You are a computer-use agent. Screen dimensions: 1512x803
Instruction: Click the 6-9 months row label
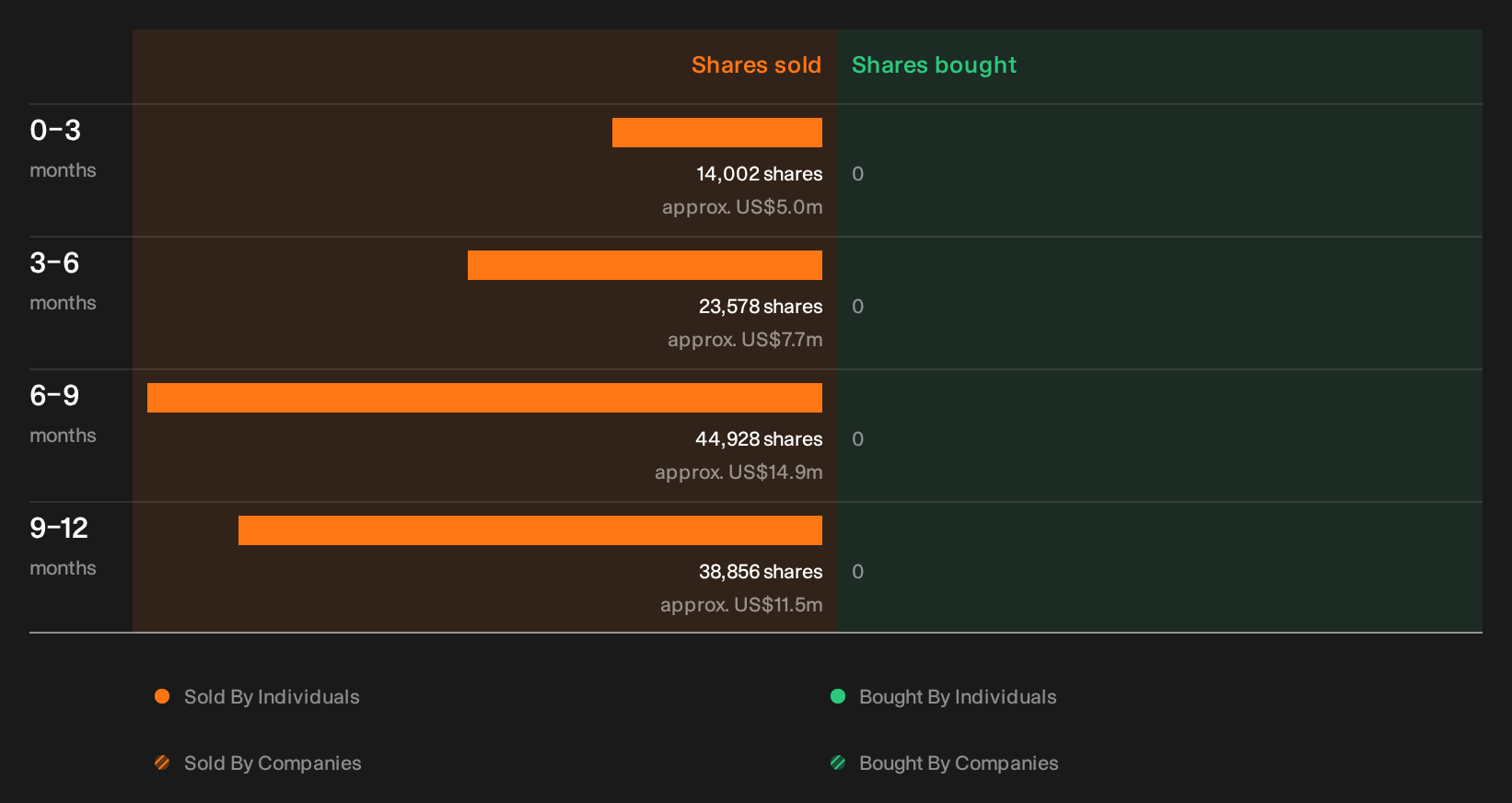63,414
